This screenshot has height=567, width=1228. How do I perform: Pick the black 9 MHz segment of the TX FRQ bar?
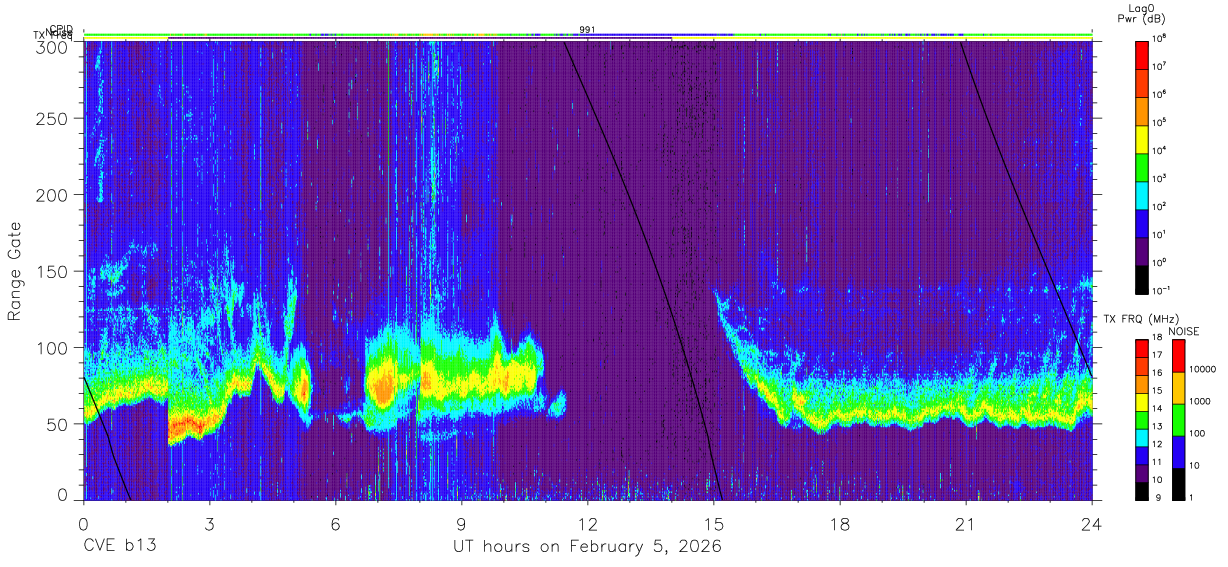1142,490
